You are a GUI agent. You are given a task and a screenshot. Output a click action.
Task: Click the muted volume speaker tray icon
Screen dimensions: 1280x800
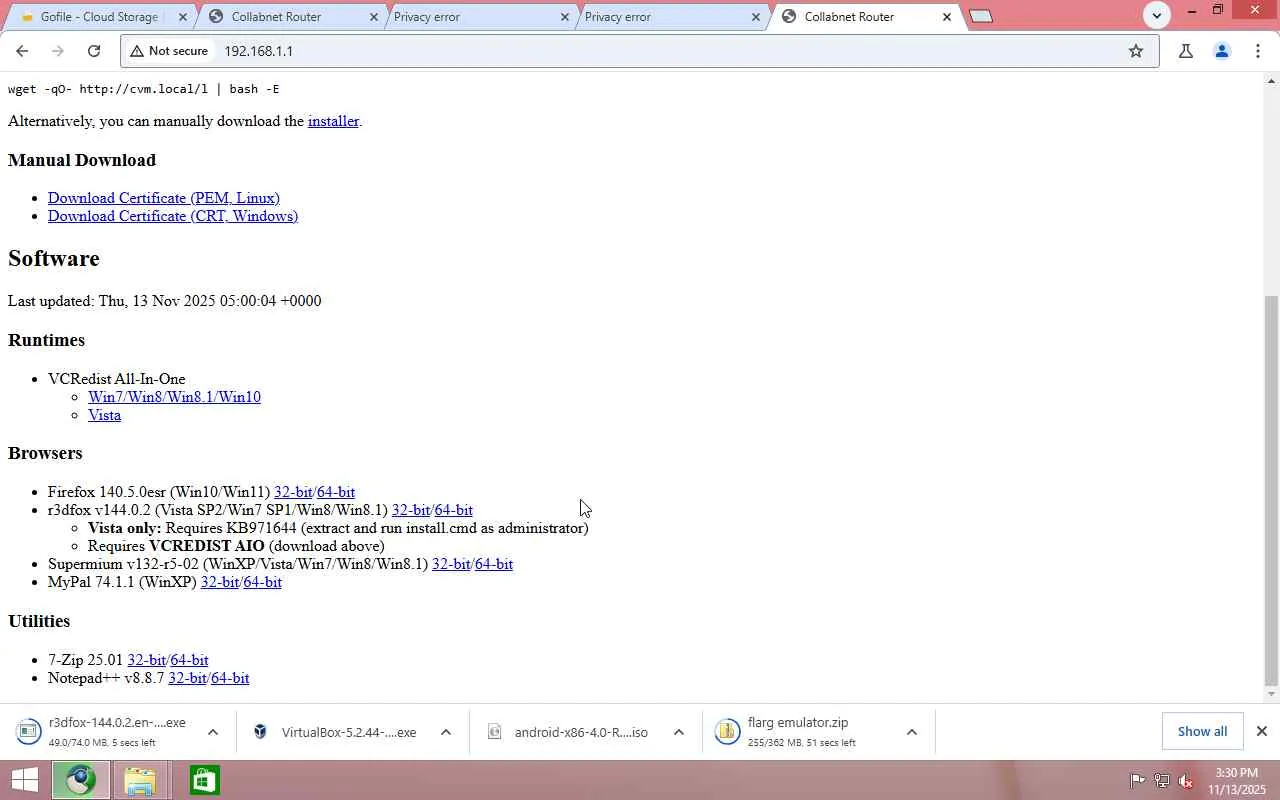[1186, 781]
